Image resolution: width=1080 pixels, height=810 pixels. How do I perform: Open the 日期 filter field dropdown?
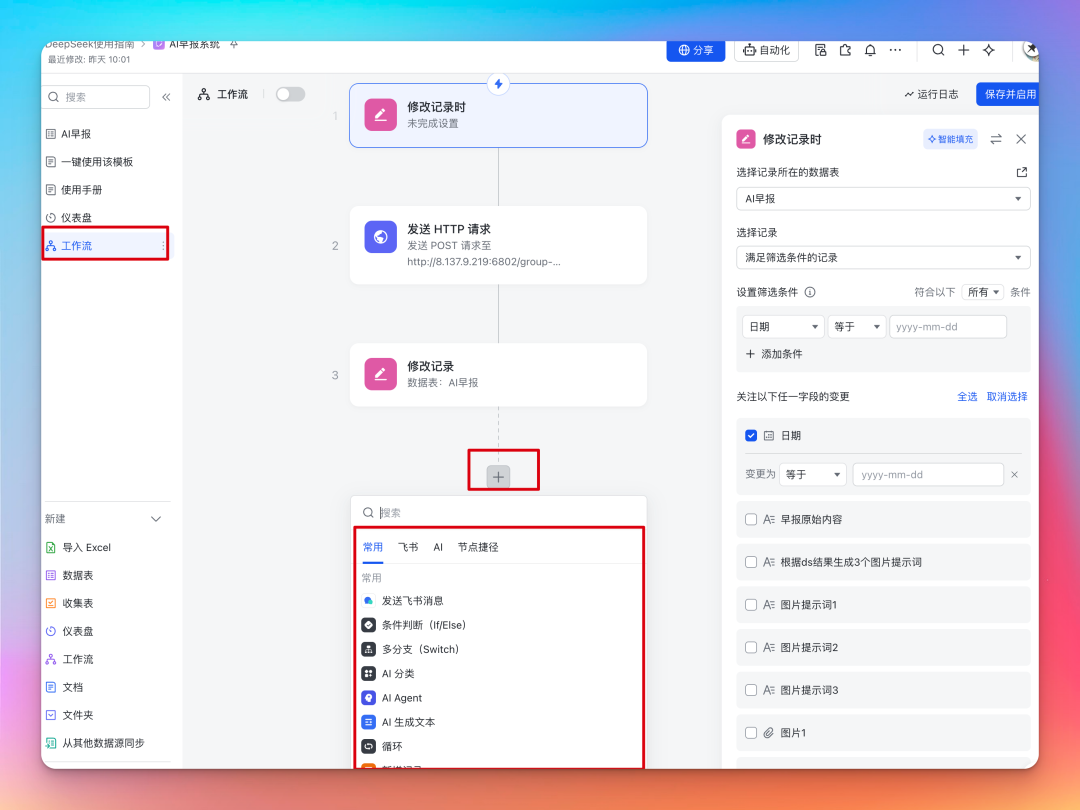(783, 326)
